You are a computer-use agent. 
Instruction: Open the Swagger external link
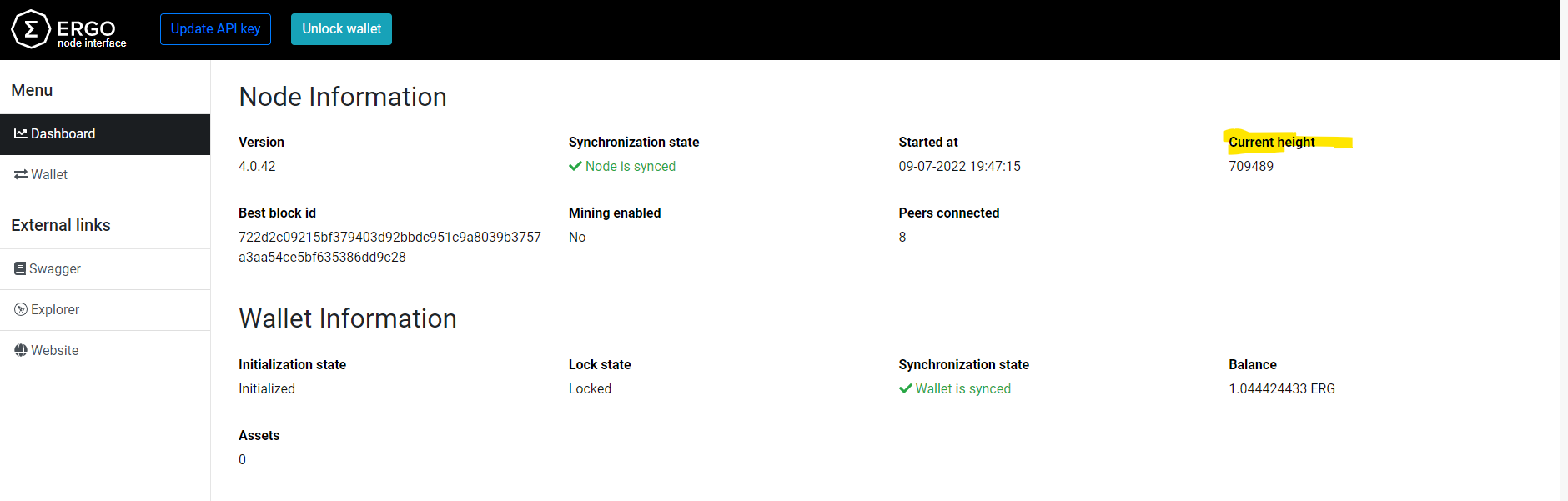point(55,268)
